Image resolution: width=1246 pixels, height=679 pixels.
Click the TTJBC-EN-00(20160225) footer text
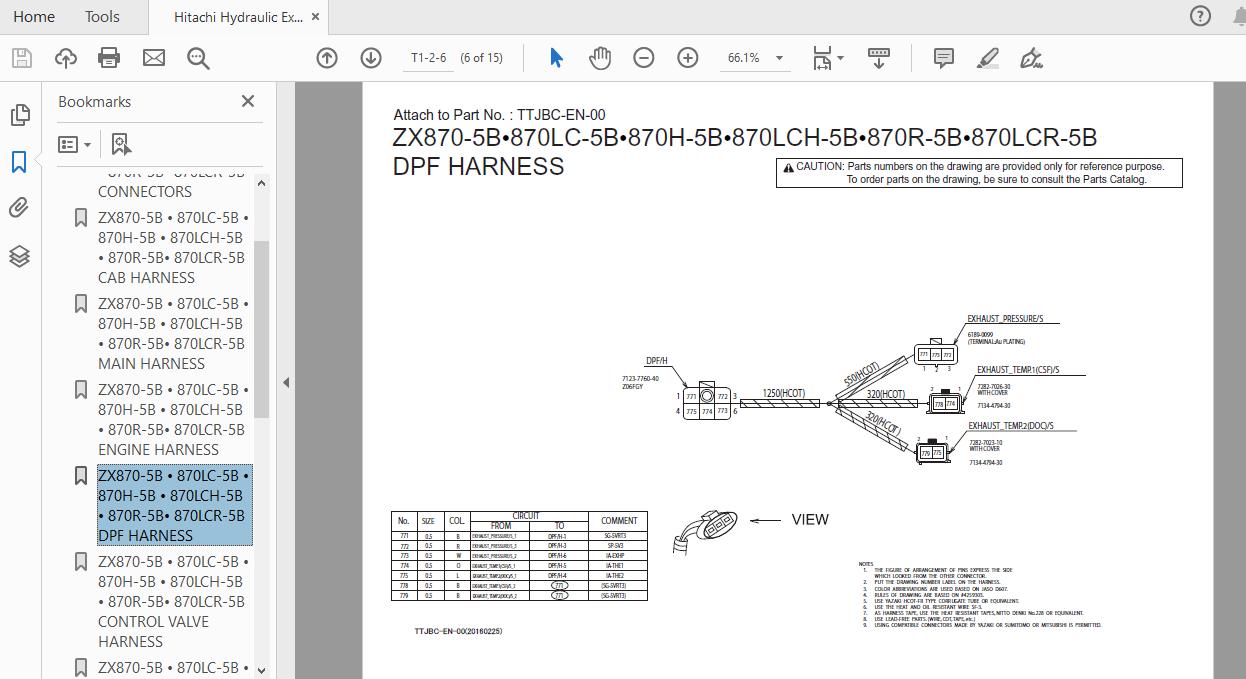pos(458,631)
